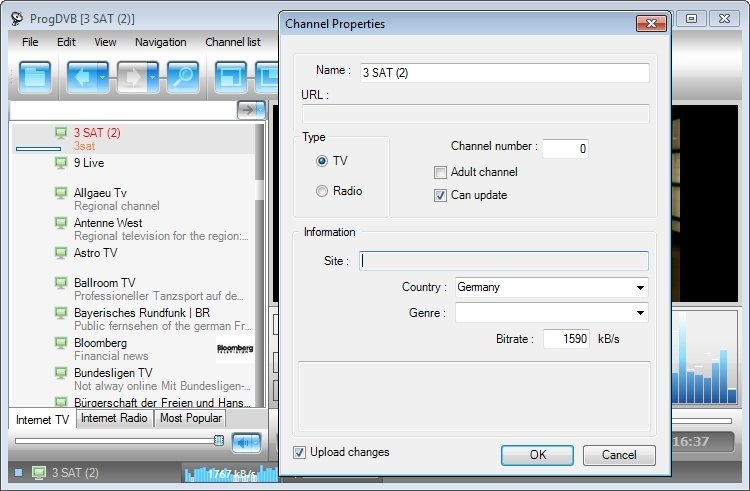Select the Antenne West channel

(x=134, y=229)
